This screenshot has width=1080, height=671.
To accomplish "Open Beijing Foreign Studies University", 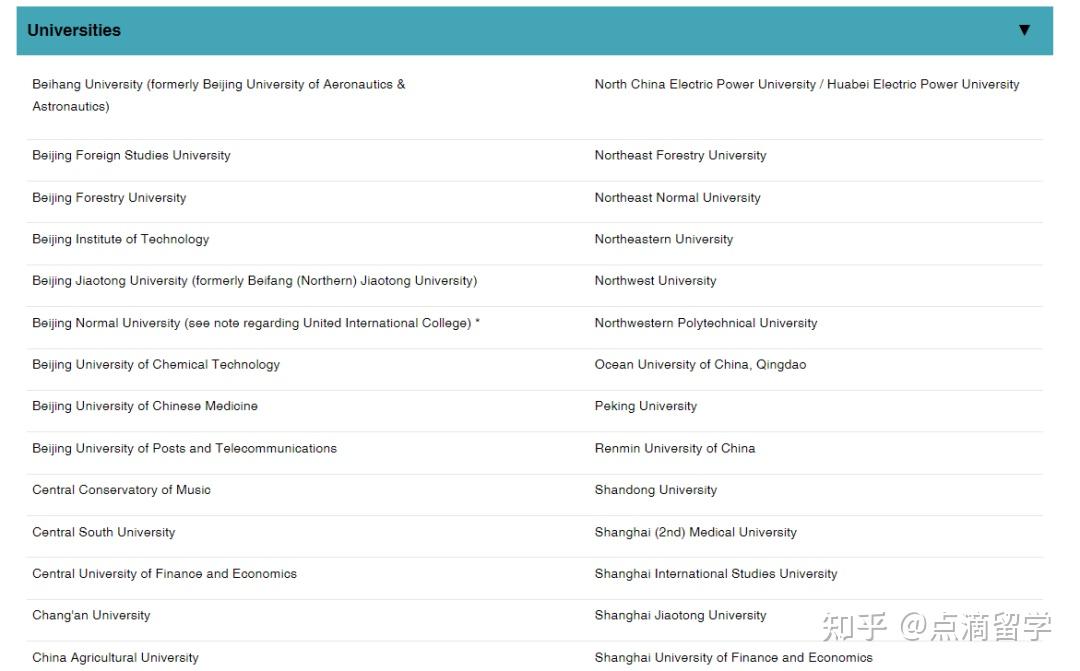I will click(x=130, y=155).
